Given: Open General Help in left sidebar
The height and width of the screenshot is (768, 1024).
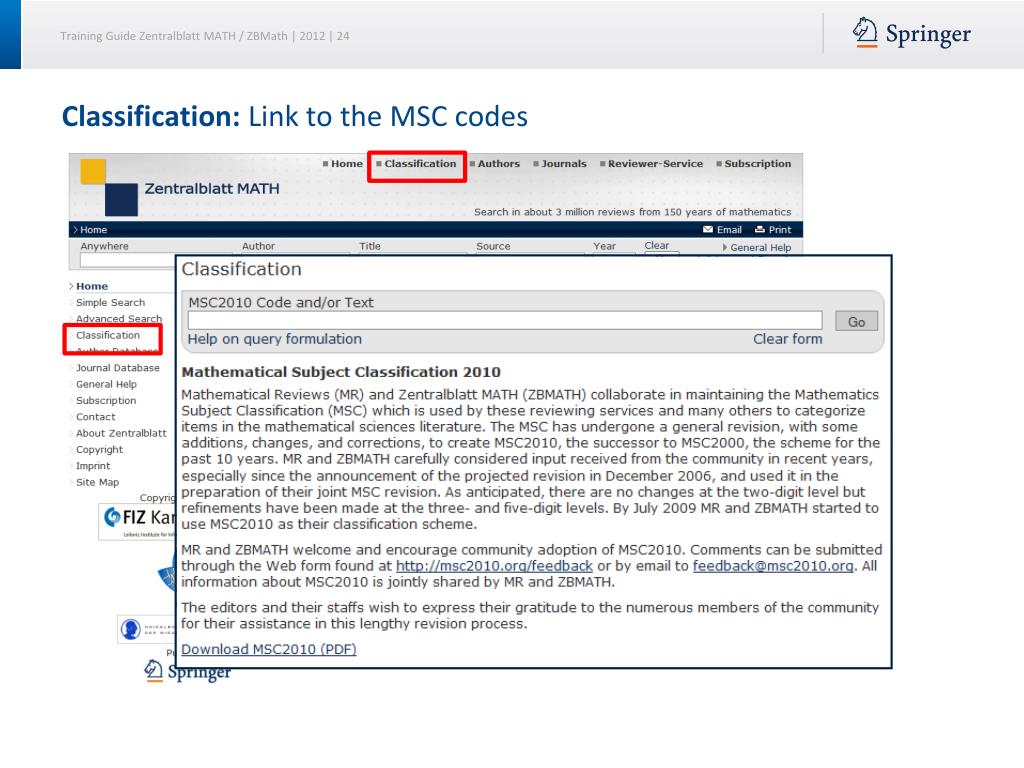Looking at the screenshot, I should click(106, 384).
